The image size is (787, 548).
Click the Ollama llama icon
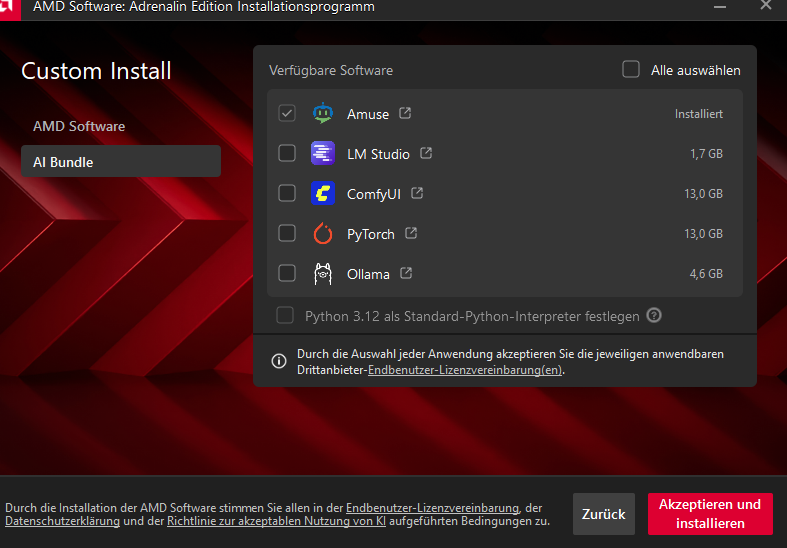tap(323, 273)
